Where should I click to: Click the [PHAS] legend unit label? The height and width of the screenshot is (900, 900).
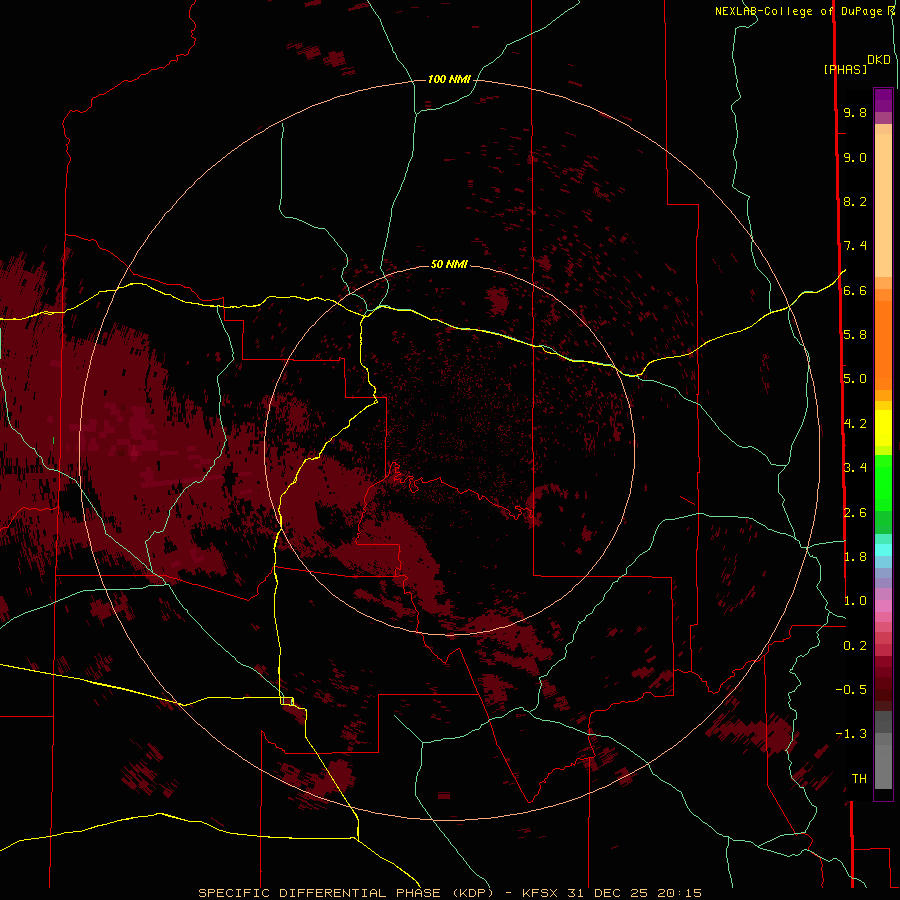(x=845, y=70)
